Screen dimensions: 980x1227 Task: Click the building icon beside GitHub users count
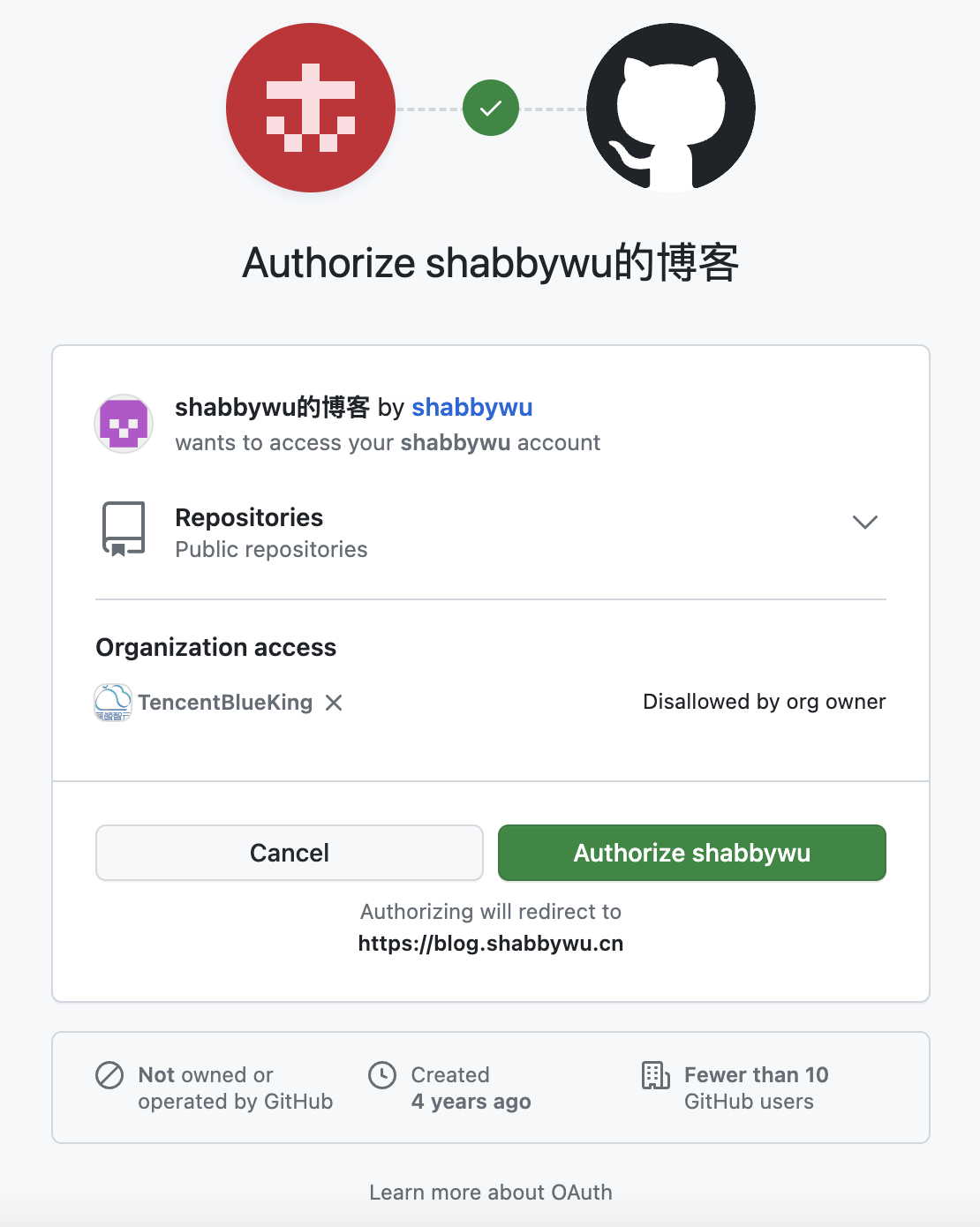pos(655,1075)
